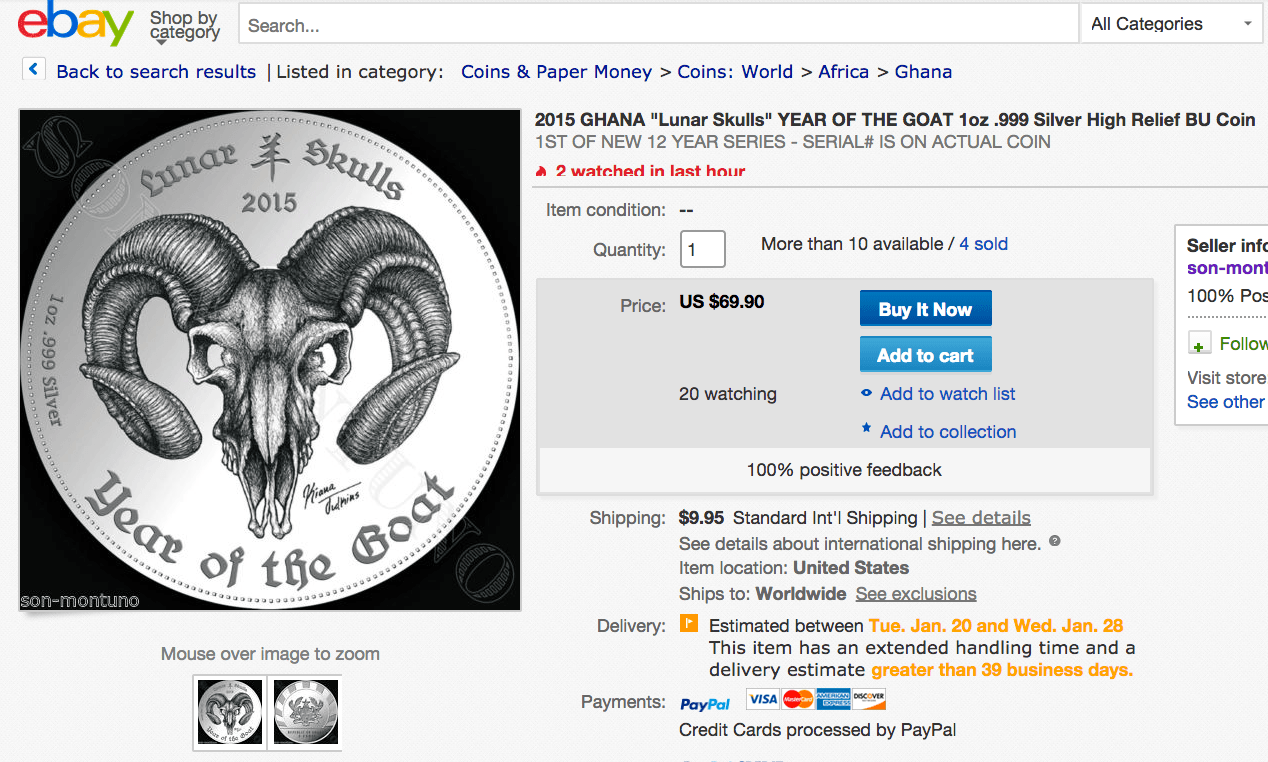Open the Shop by category dropdown
This screenshot has width=1268, height=762.
click(184, 26)
